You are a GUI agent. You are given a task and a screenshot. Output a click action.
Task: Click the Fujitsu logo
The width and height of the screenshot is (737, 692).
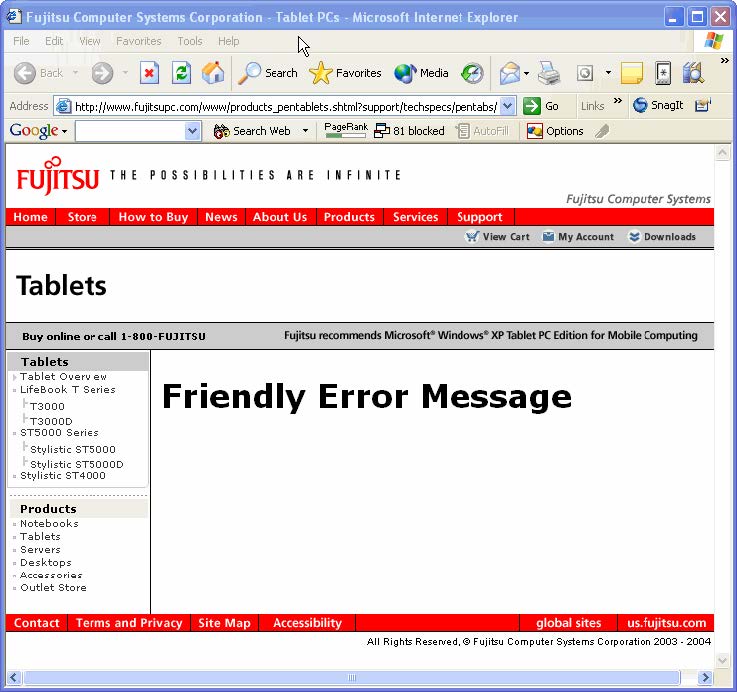[x=57, y=176]
